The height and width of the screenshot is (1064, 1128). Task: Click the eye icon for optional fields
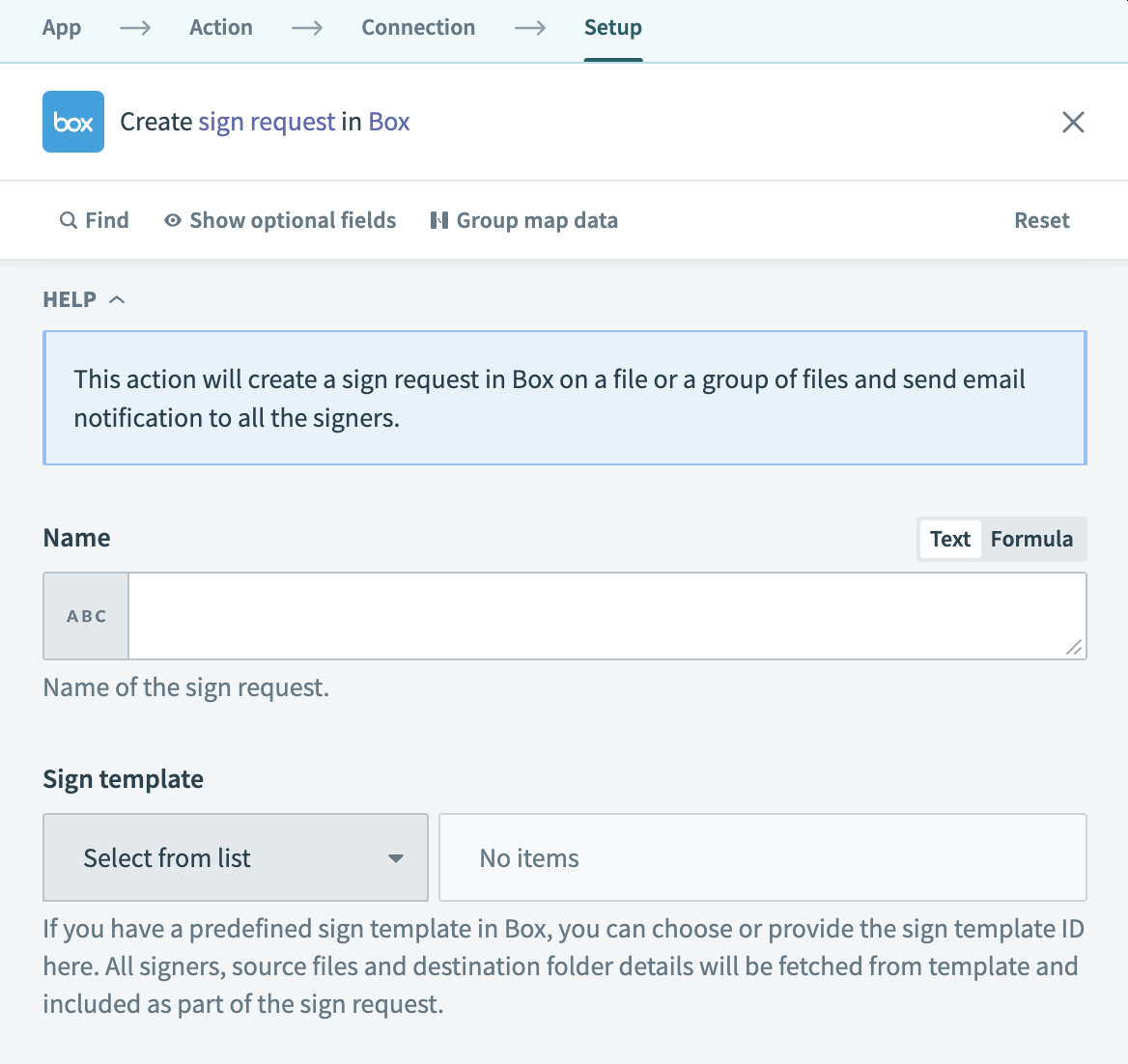[x=173, y=220]
